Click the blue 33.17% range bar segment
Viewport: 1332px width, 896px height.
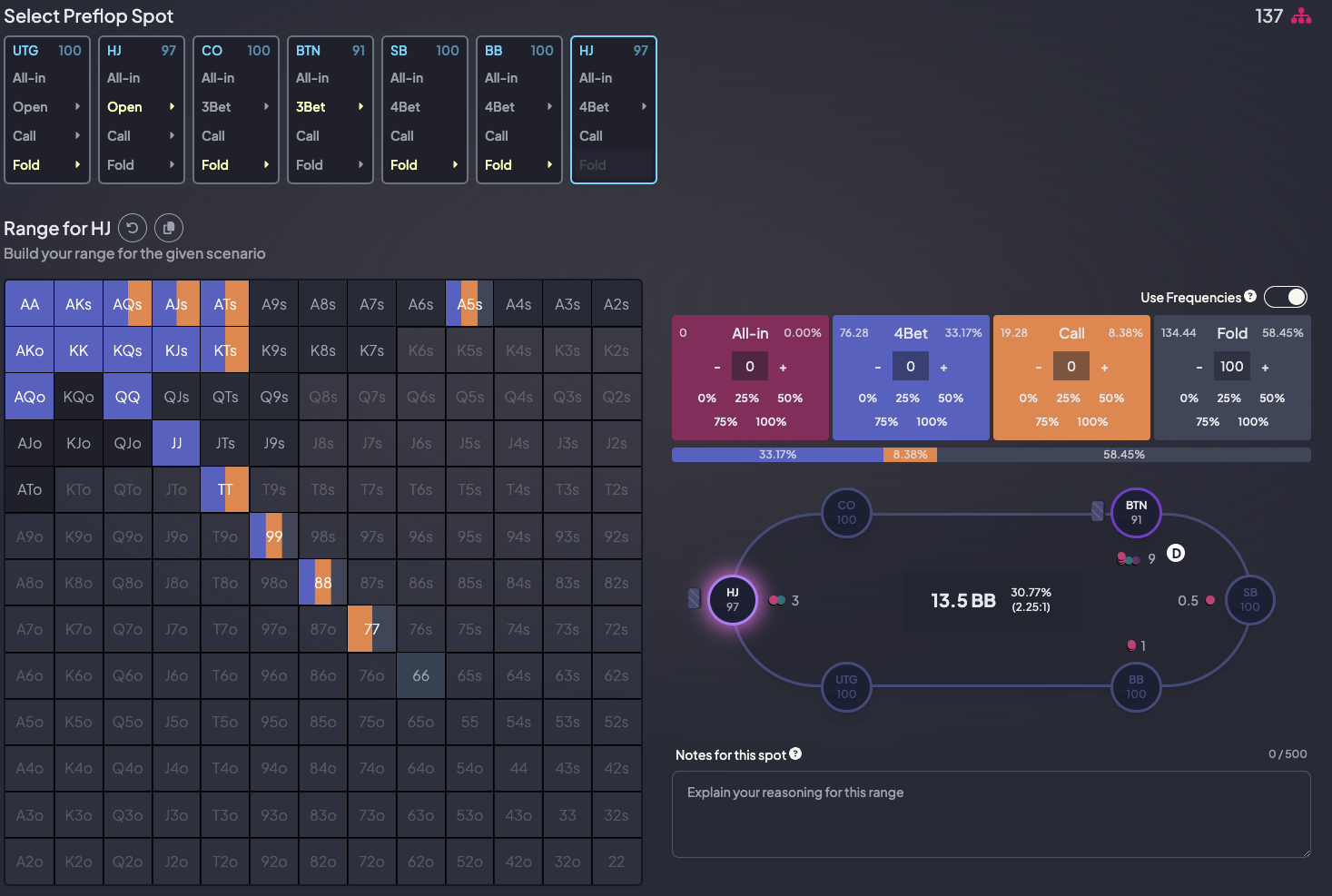[777, 455]
